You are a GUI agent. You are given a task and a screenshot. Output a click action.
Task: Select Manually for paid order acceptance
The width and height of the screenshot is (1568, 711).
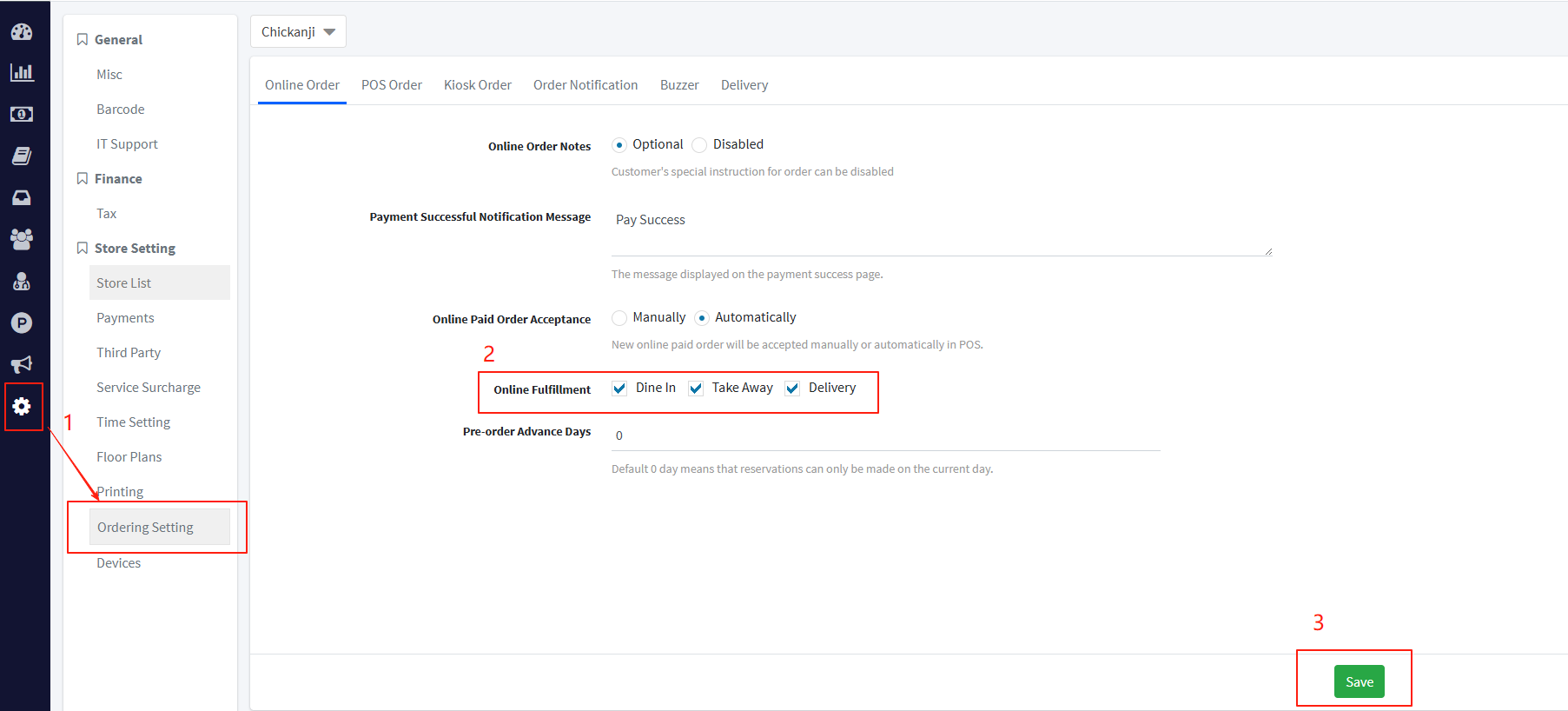point(619,318)
